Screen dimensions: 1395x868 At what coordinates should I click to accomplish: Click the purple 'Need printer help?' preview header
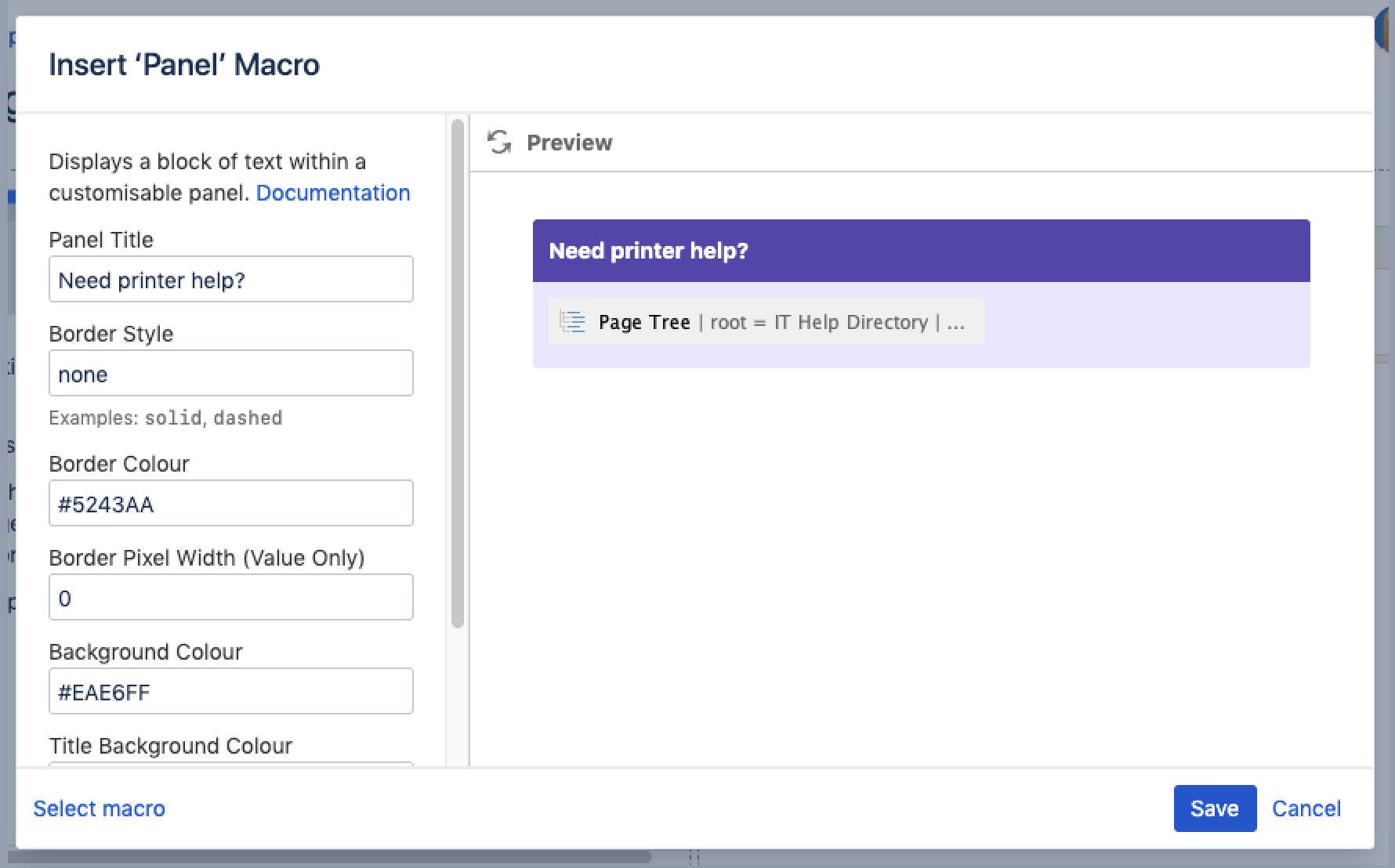tap(921, 251)
